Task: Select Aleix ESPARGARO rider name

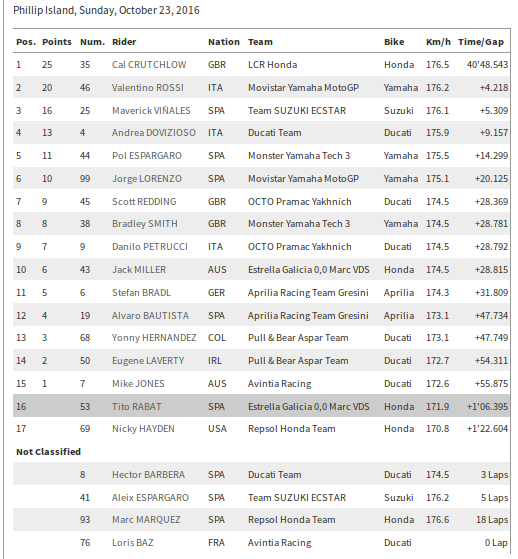Action: (150, 497)
